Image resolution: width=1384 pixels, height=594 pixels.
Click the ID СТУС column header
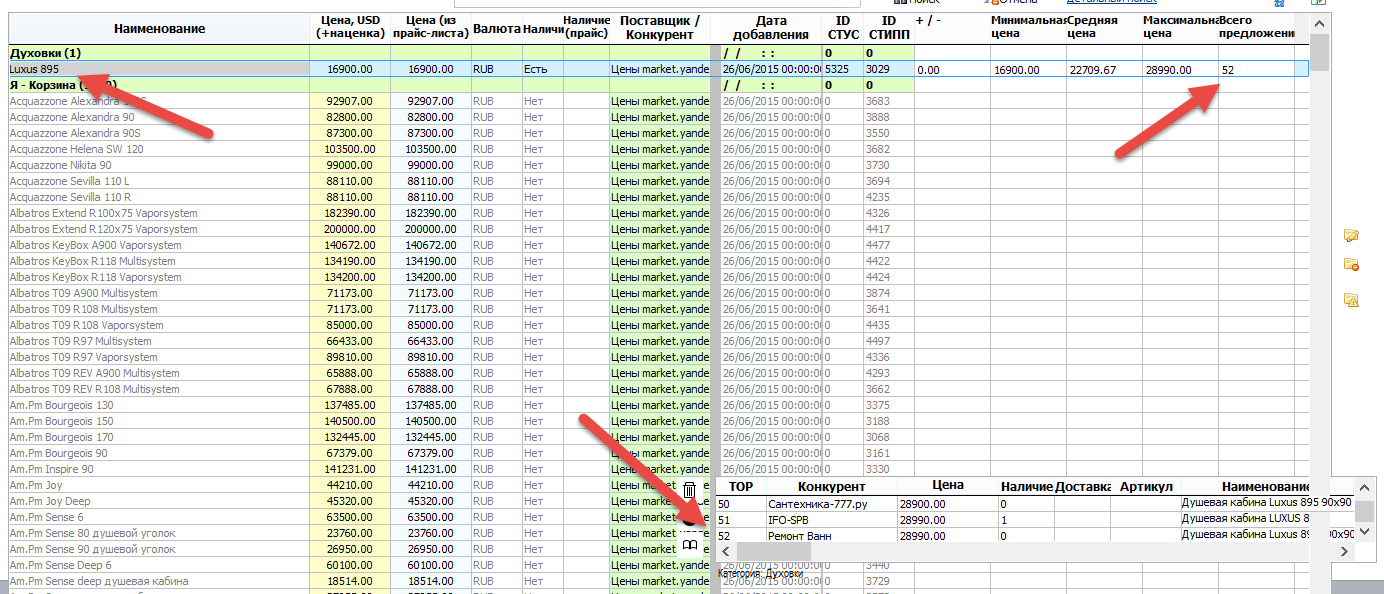click(843, 29)
